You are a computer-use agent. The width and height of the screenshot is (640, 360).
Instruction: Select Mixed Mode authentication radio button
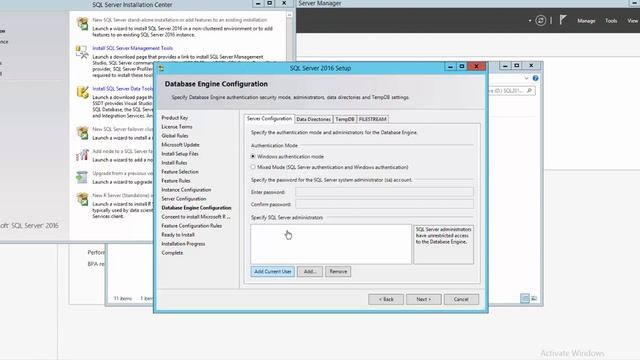[253, 167]
